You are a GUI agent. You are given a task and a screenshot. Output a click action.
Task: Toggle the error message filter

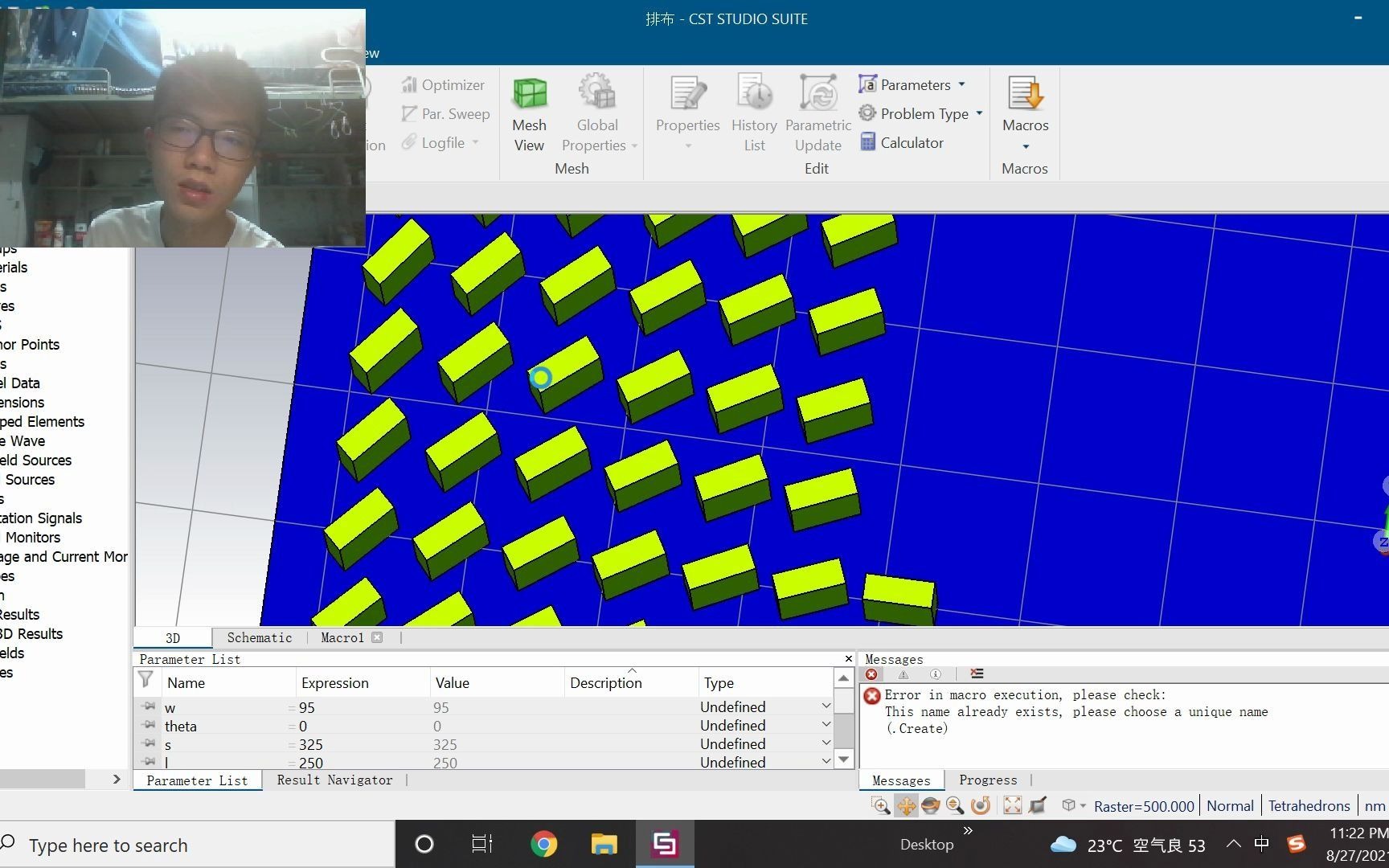pos(871,674)
